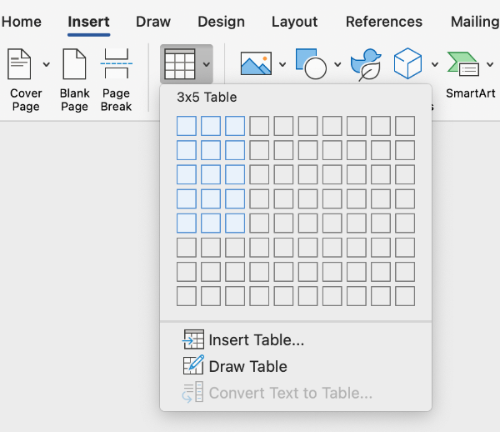
Task: Click the Cover Page icon
Action: pos(20,64)
